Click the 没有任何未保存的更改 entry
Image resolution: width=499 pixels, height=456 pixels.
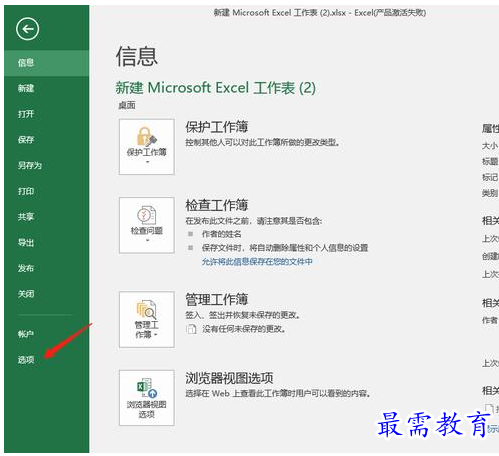(244, 329)
